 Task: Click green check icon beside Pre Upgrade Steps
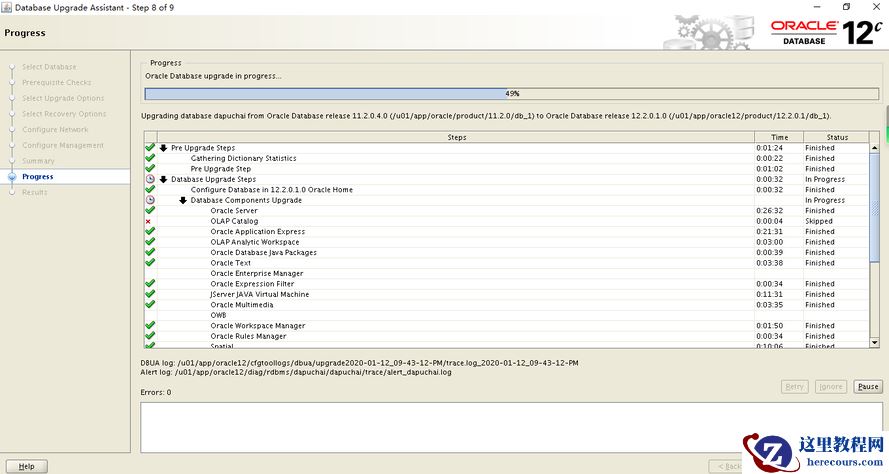tap(150, 147)
